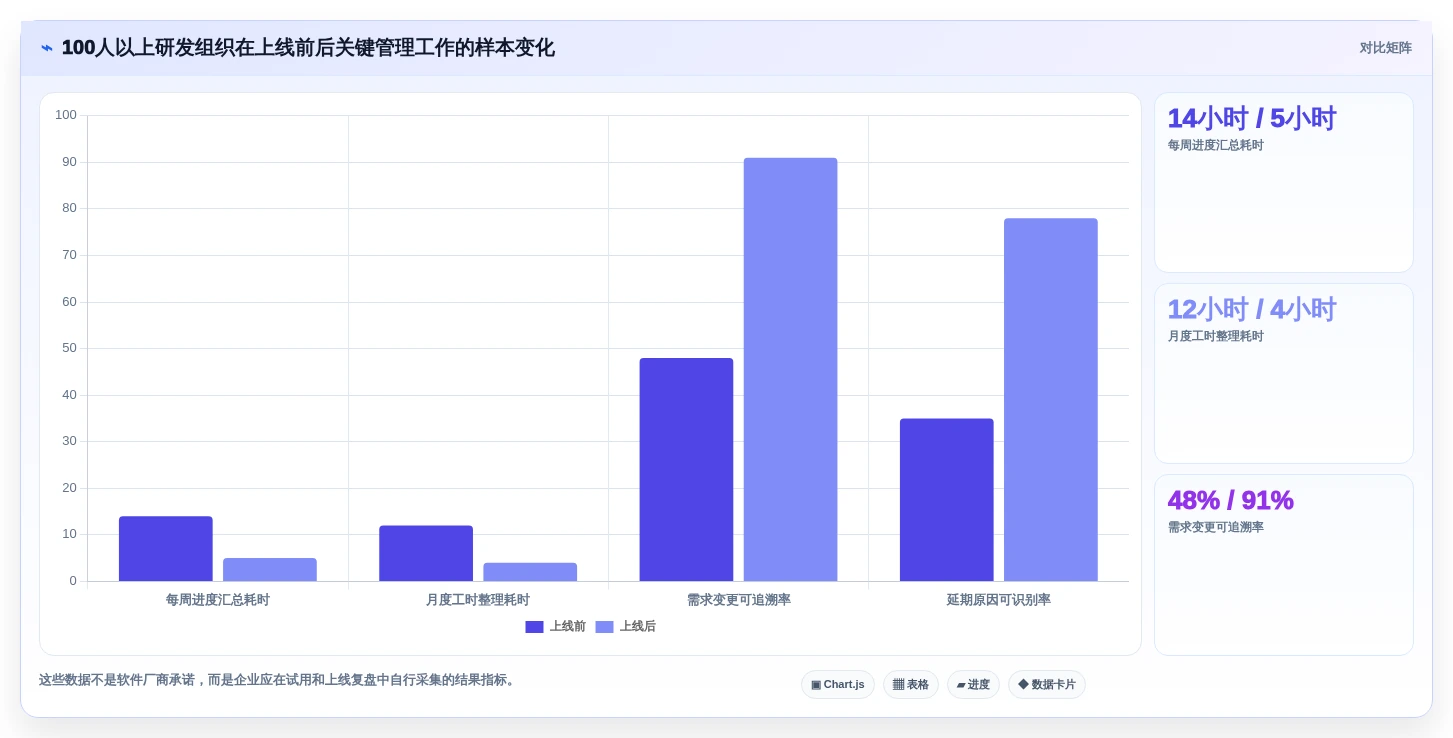1453x738 pixels.
Task: Toggle the 上线前 legend entry
Action: coord(556,627)
